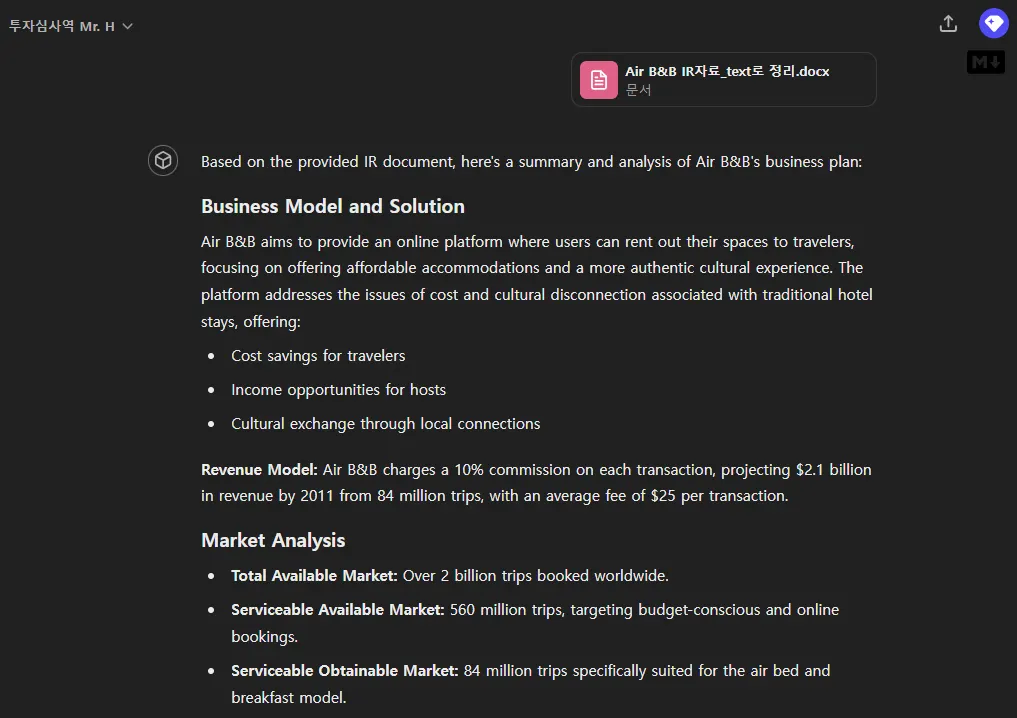Open the purple profile avatar menu

pos(993,23)
